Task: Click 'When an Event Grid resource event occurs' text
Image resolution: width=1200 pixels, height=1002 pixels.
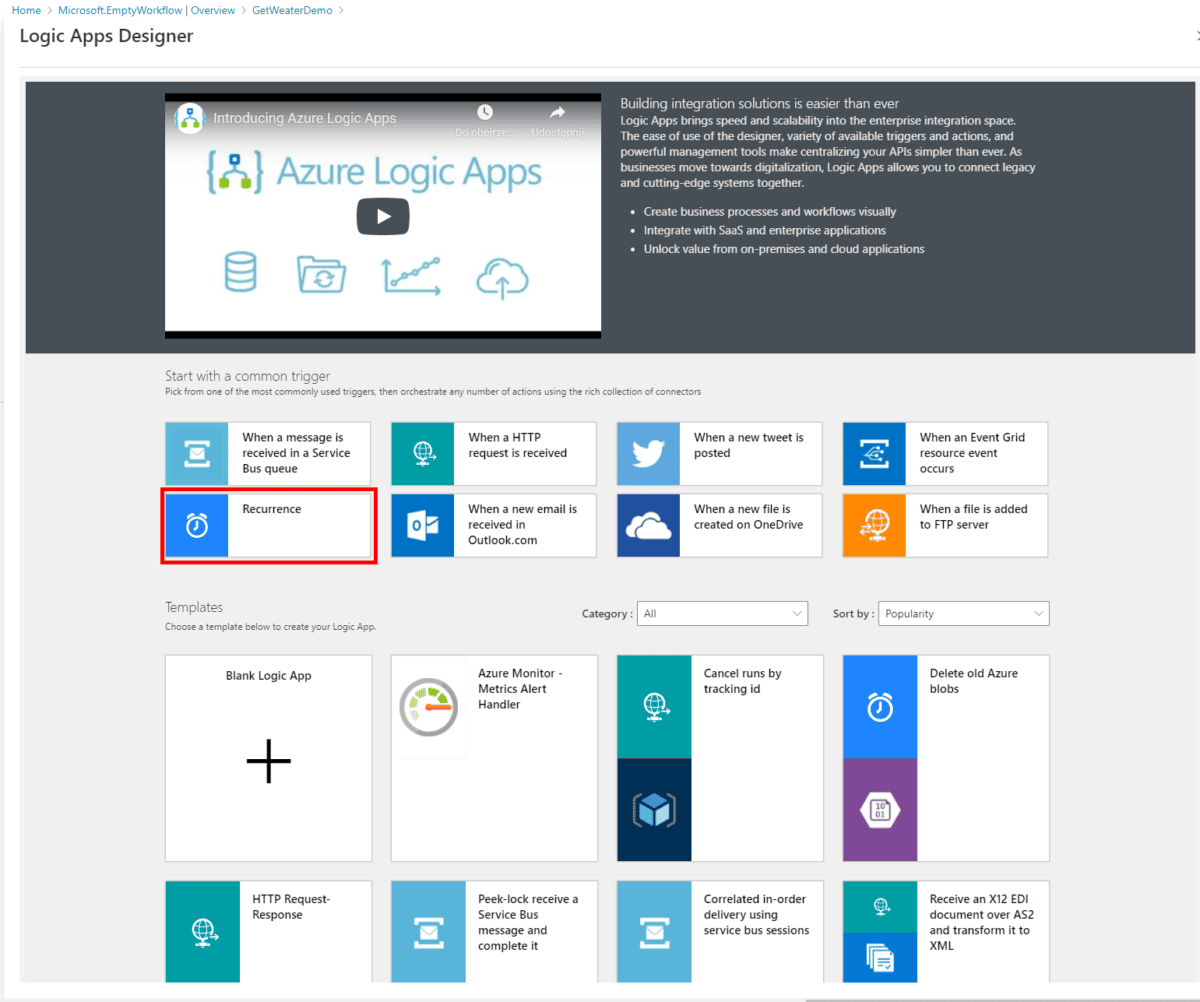Action: click(x=973, y=453)
